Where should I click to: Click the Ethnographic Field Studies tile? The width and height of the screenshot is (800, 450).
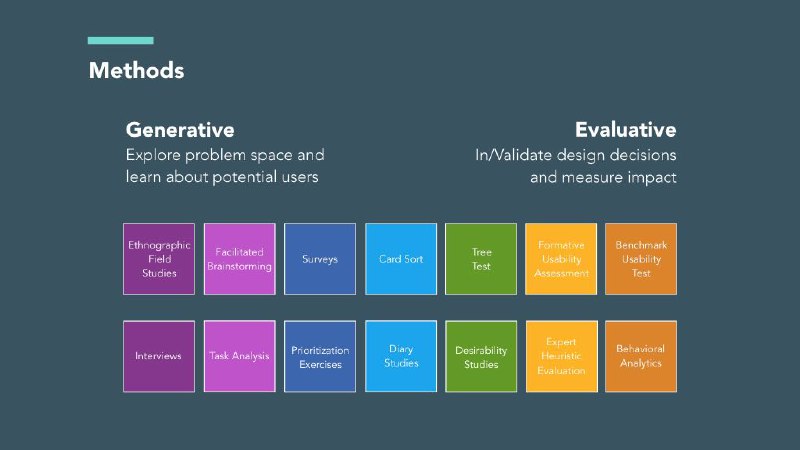(x=159, y=259)
